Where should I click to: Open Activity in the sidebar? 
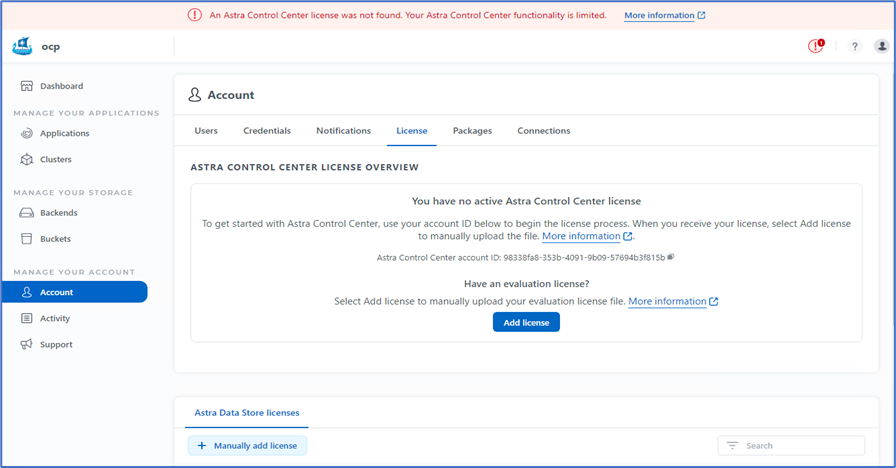tap(54, 318)
